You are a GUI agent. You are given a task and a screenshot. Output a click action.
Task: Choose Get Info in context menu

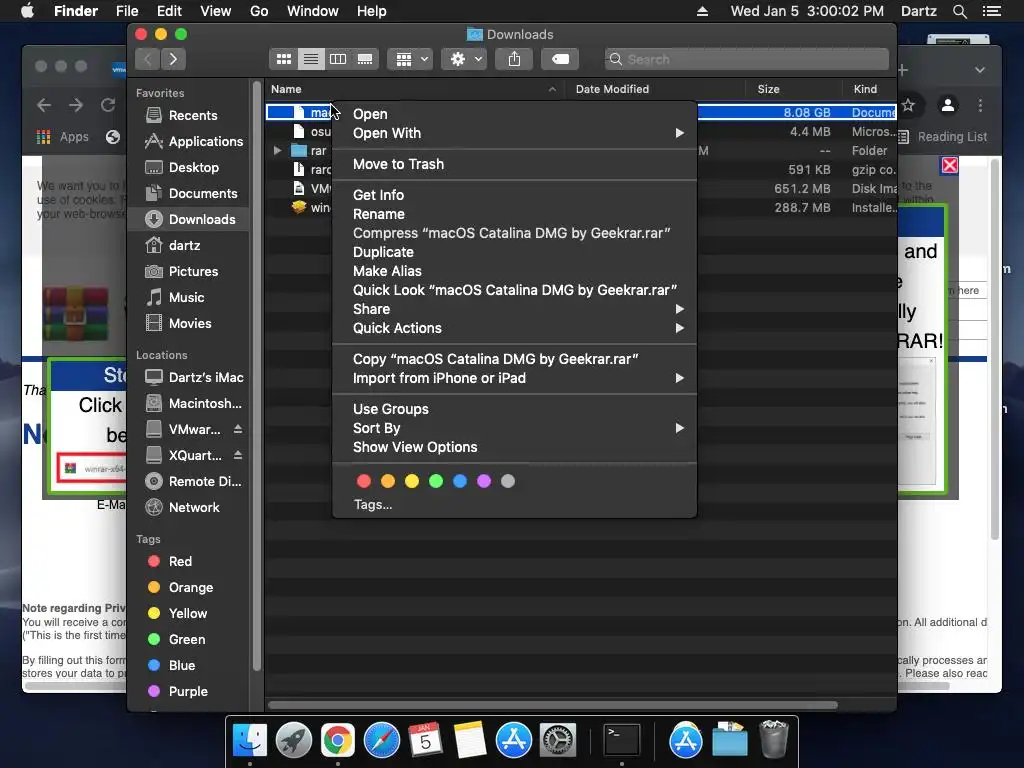515,195
